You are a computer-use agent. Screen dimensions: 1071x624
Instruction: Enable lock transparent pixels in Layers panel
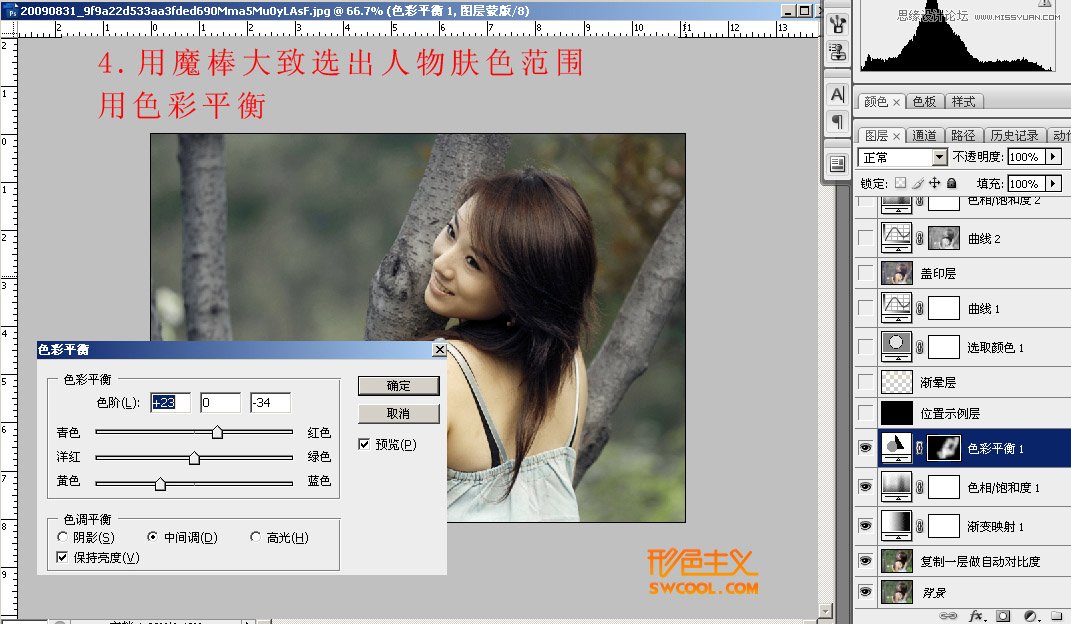902,183
